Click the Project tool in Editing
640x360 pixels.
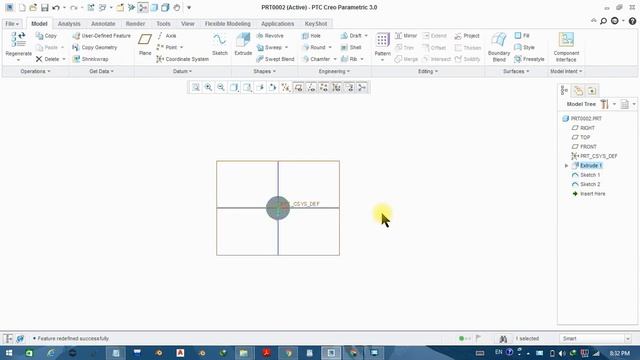click(467, 36)
